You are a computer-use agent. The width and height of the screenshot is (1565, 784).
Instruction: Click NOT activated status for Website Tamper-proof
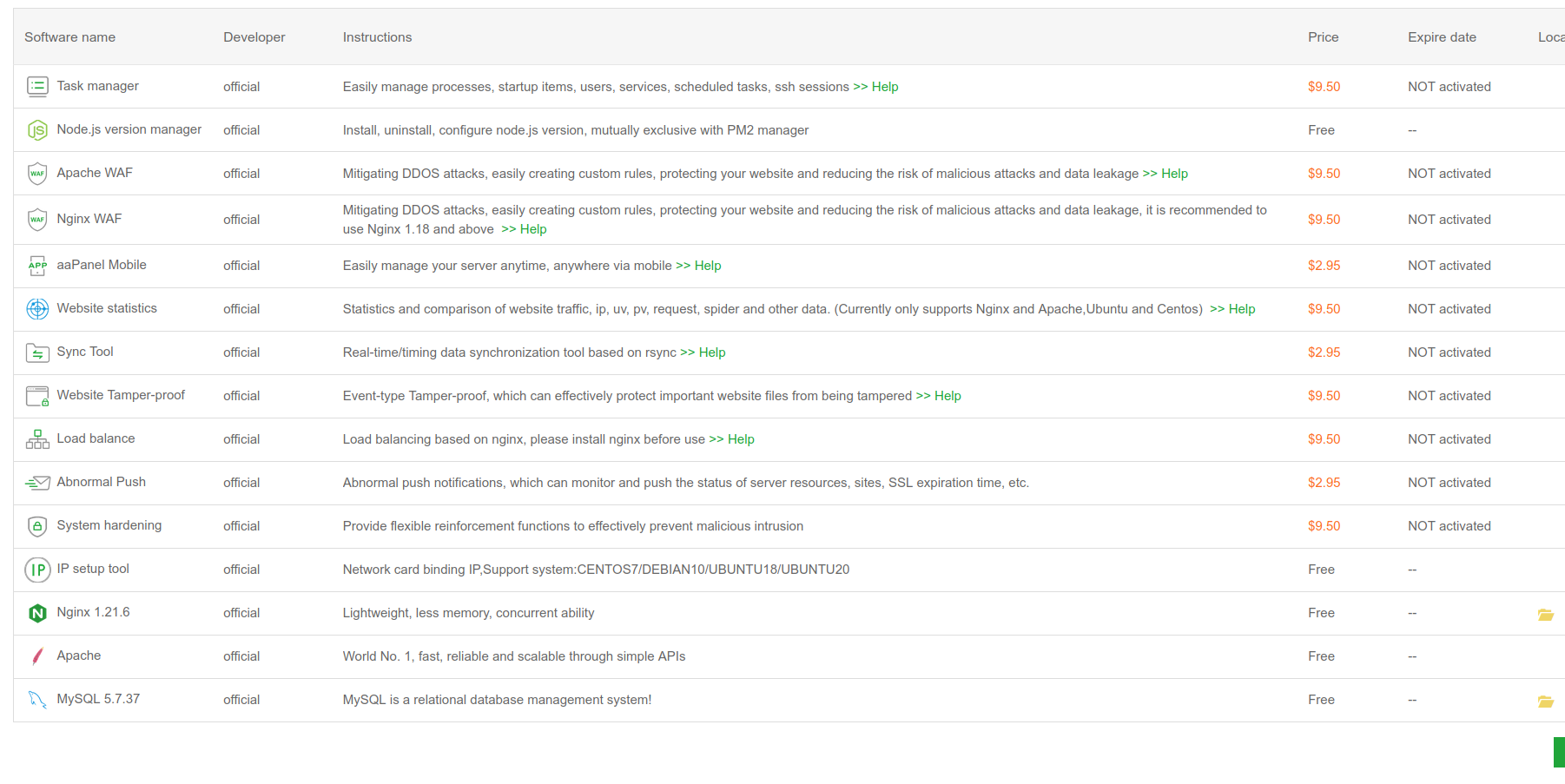(x=1449, y=396)
